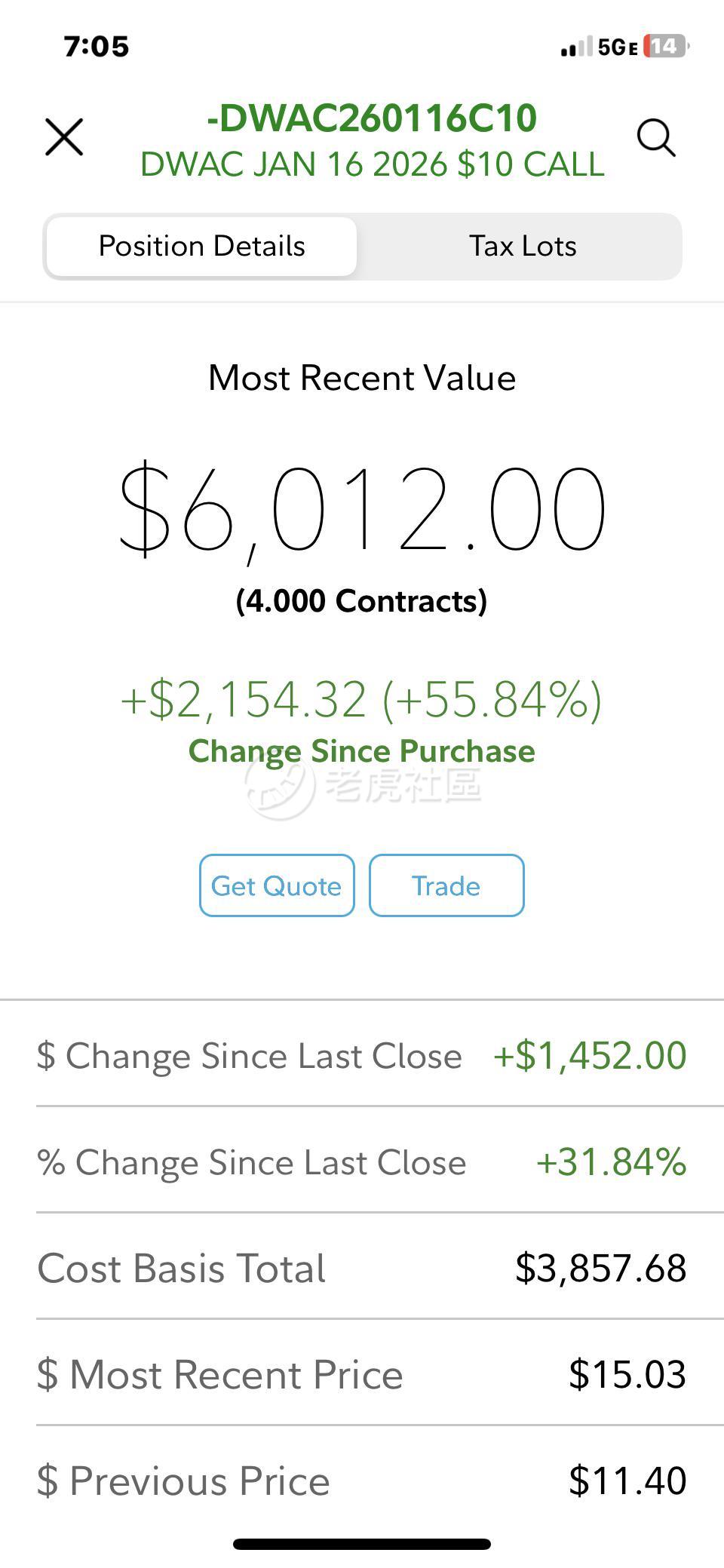Tap the search magnifier icon
The height and width of the screenshot is (1568, 724).
coord(655,138)
